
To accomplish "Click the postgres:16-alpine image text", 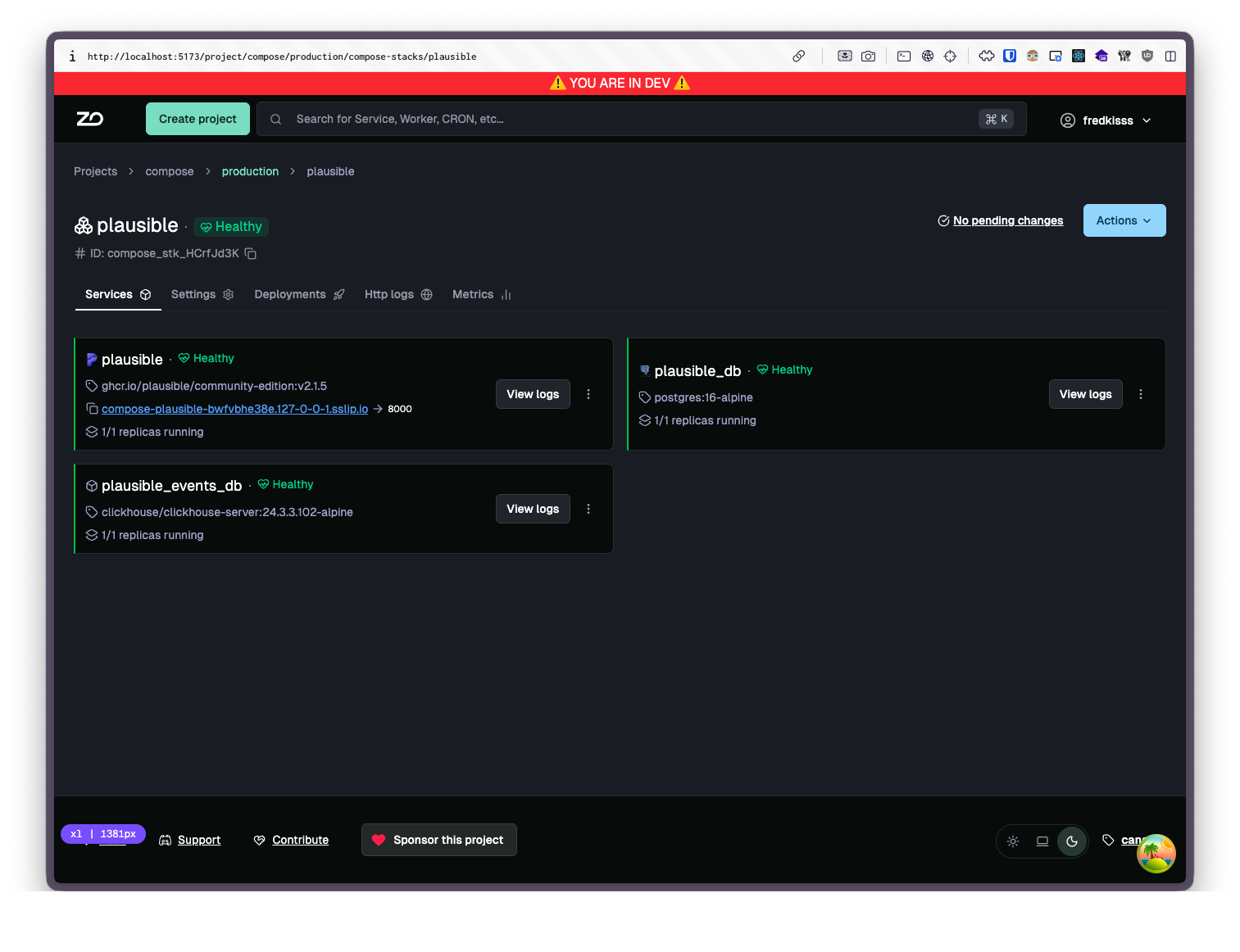I will 703,397.
